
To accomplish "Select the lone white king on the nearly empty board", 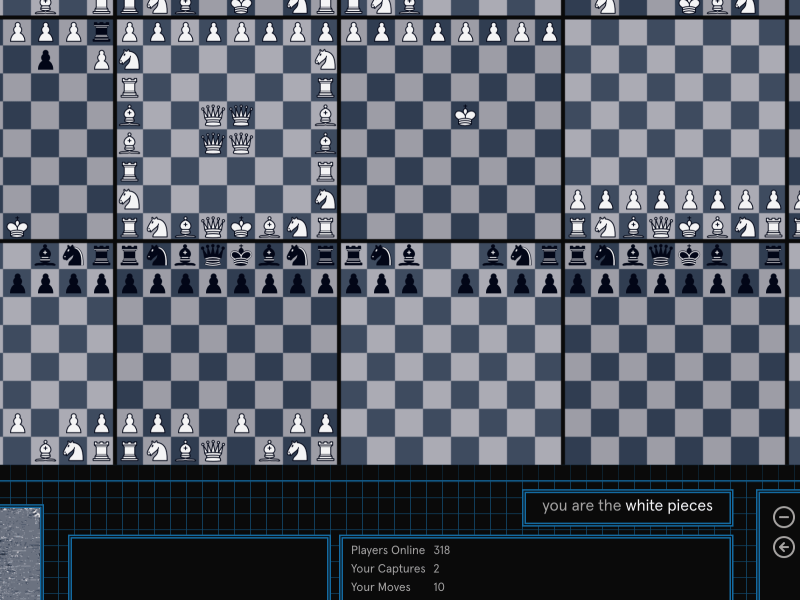I will (465, 116).
